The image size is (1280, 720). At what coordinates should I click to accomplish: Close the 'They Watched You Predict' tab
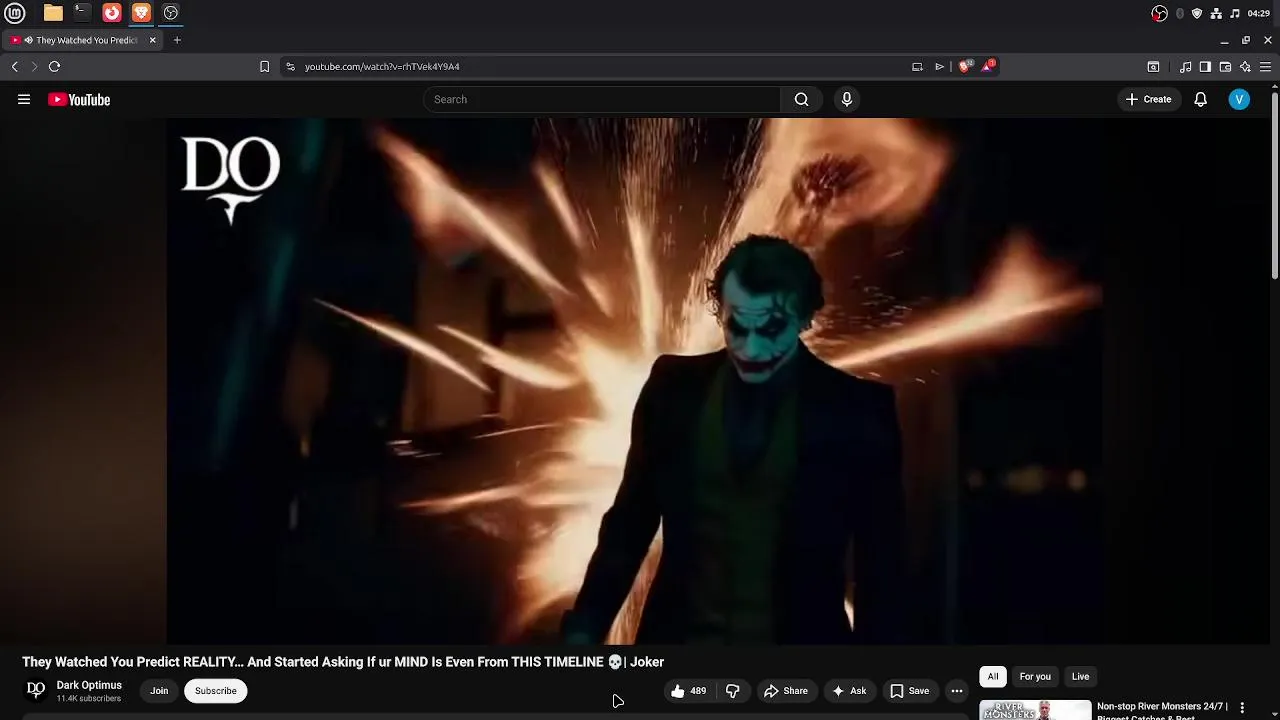click(x=153, y=40)
